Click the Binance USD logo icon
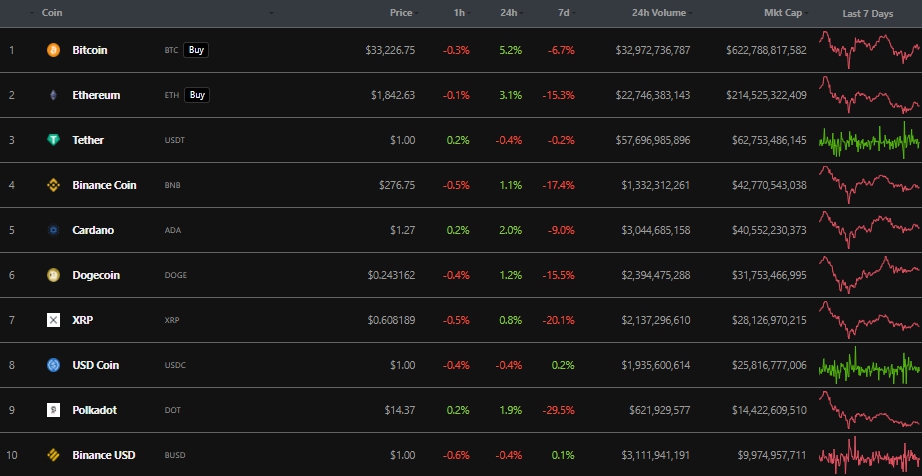Screen dimensions: 922x476 click(x=53, y=455)
